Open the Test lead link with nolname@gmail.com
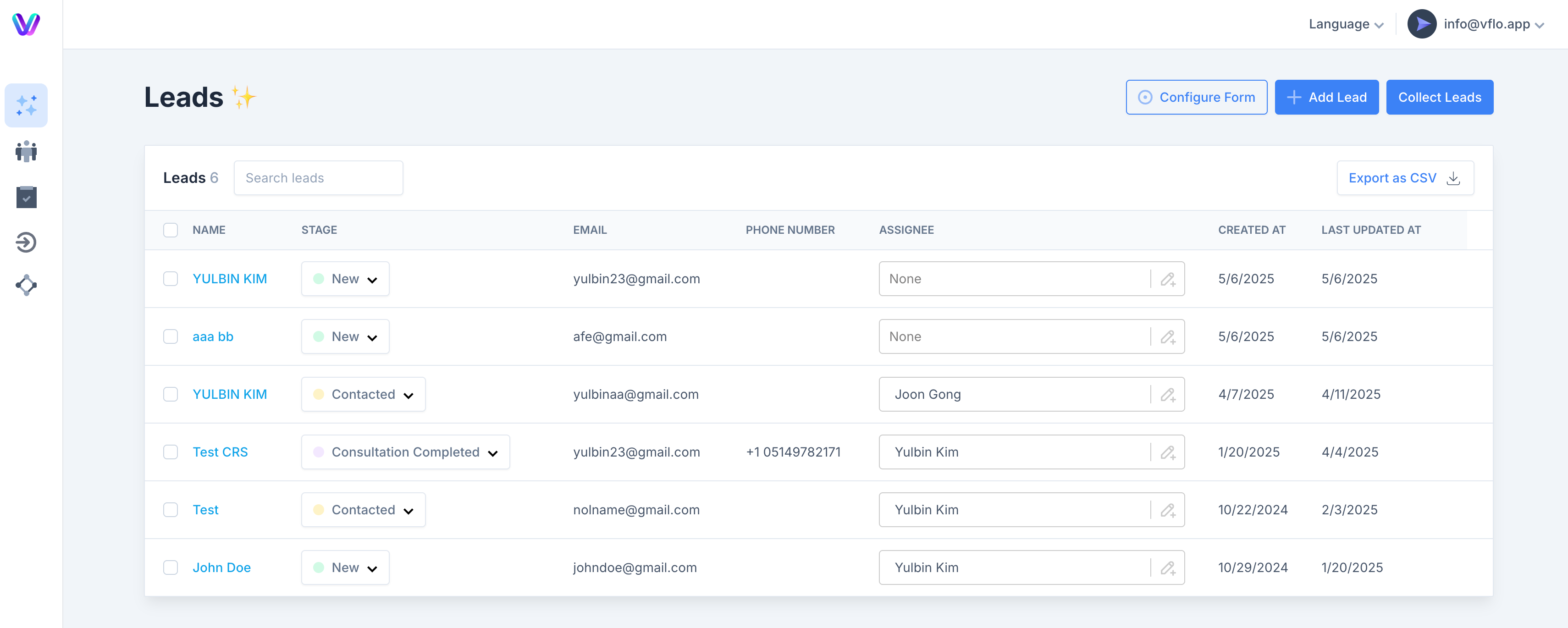Image resolution: width=1568 pixels, height=628 pixels. click(x=206, y=510)
